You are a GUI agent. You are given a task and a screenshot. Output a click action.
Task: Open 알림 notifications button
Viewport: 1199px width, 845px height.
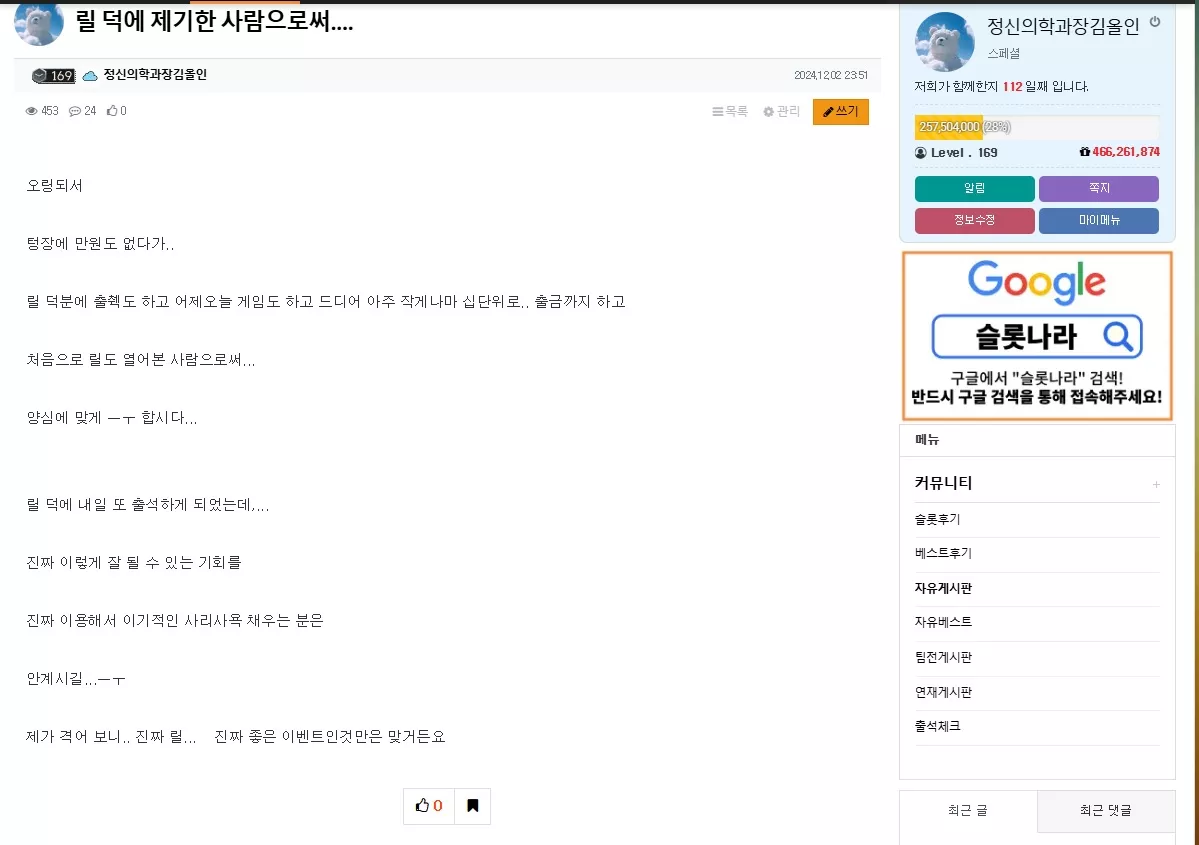(x=974, y=188)
